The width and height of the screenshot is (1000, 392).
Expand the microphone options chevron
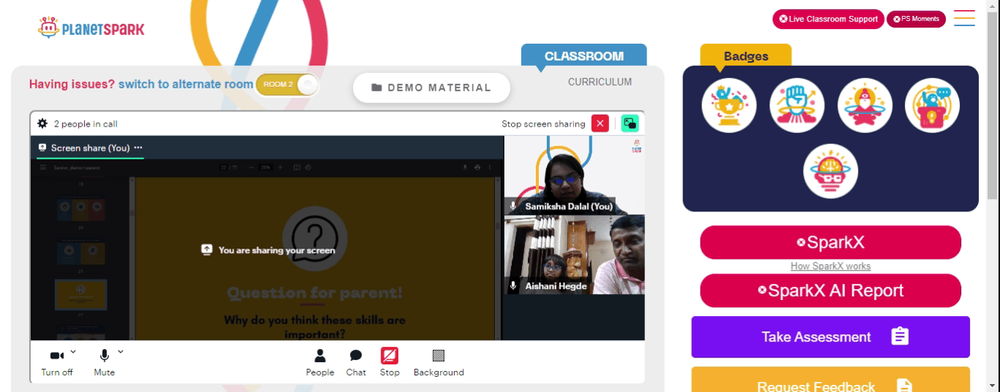(x=121, y=351)
